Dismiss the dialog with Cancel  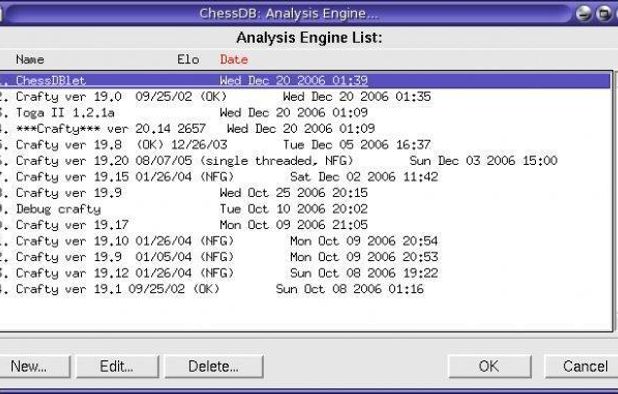click(x=582, y=366)
